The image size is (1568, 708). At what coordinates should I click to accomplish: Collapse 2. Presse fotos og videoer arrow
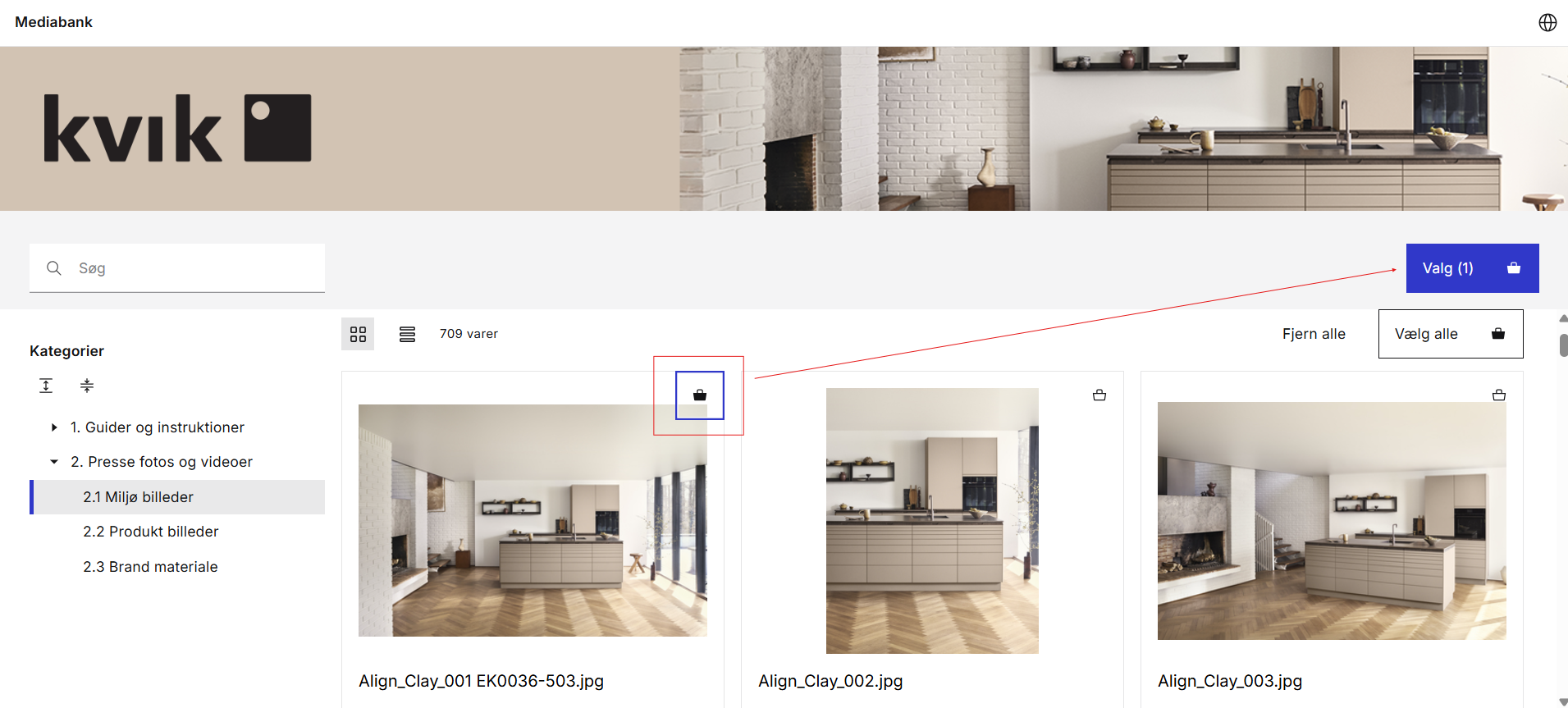click(x=54, y=462)
